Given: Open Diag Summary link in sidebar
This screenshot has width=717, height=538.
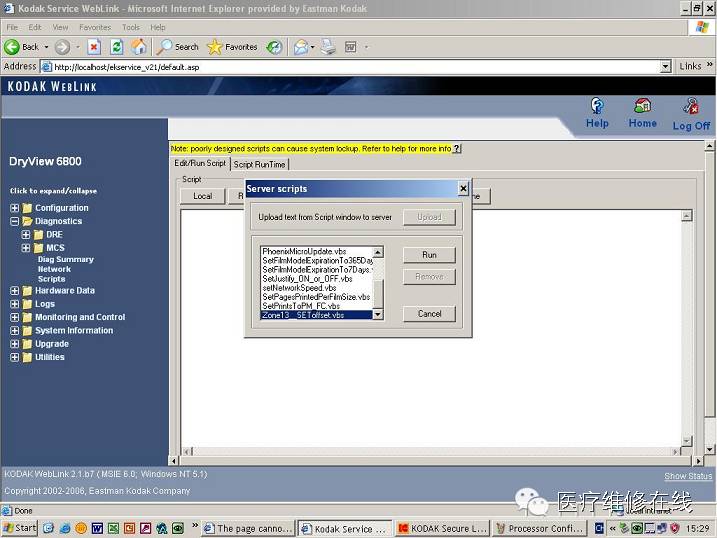Looking at the screenshot, I should point(65,259).
